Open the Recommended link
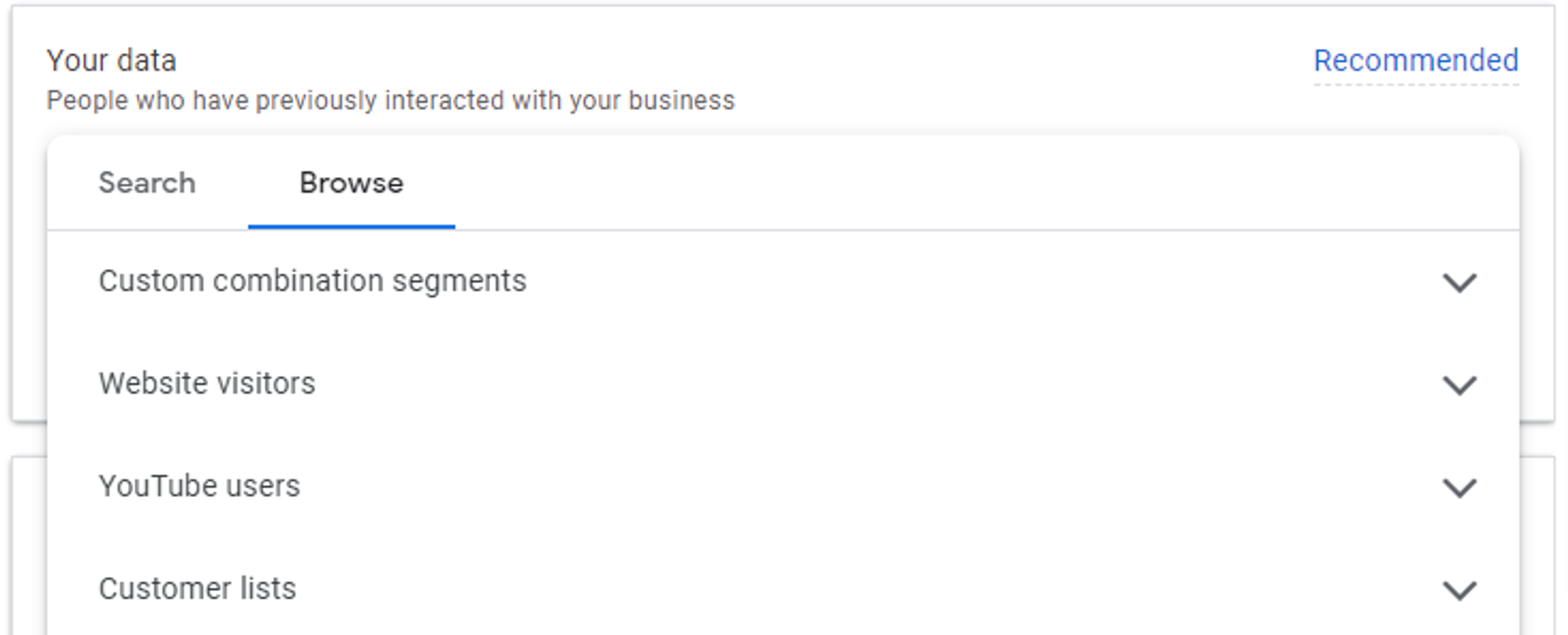The height and width of the screenshot is (635, 1568). (x=1415, y=61)
